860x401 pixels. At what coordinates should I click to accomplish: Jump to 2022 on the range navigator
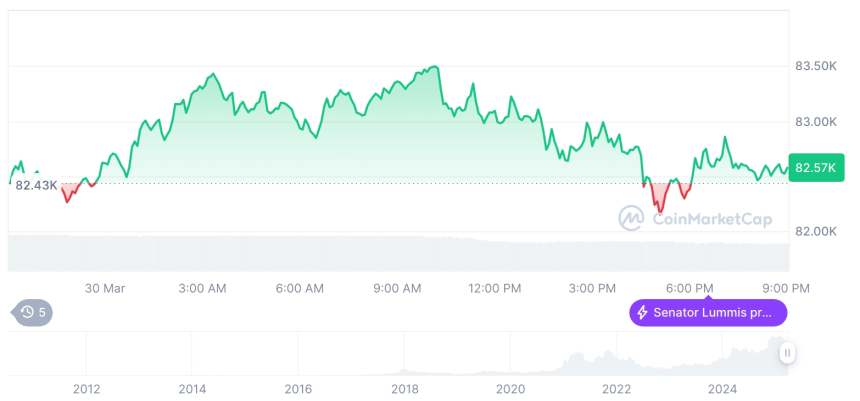[617, 389]
